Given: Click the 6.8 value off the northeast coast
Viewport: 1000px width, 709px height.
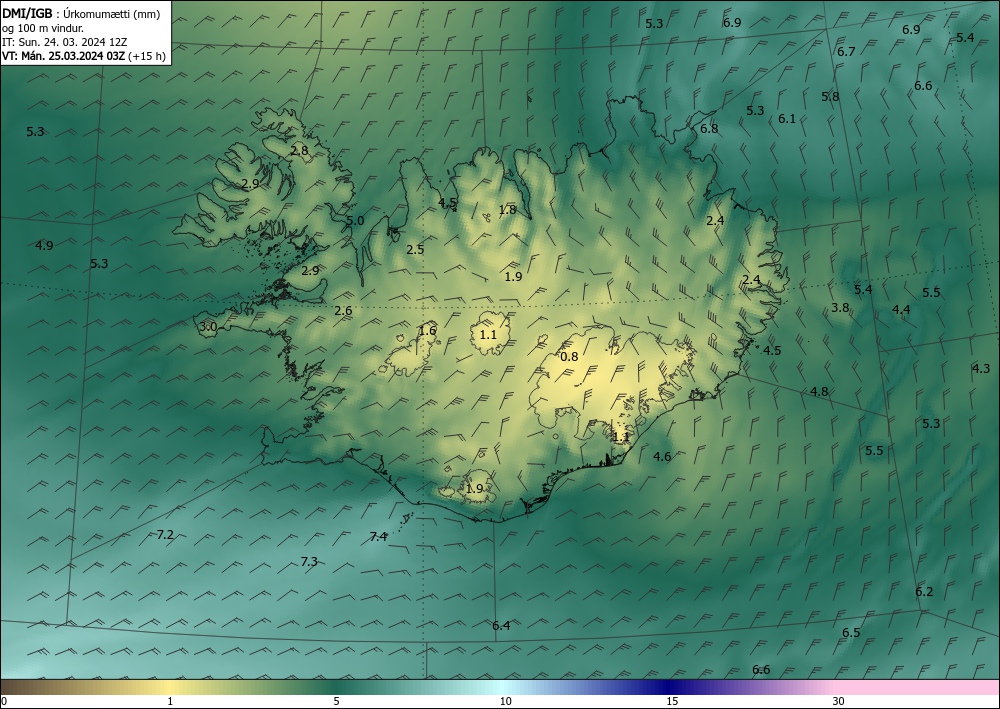Looking at the screenshot, I should coord(709,129).
